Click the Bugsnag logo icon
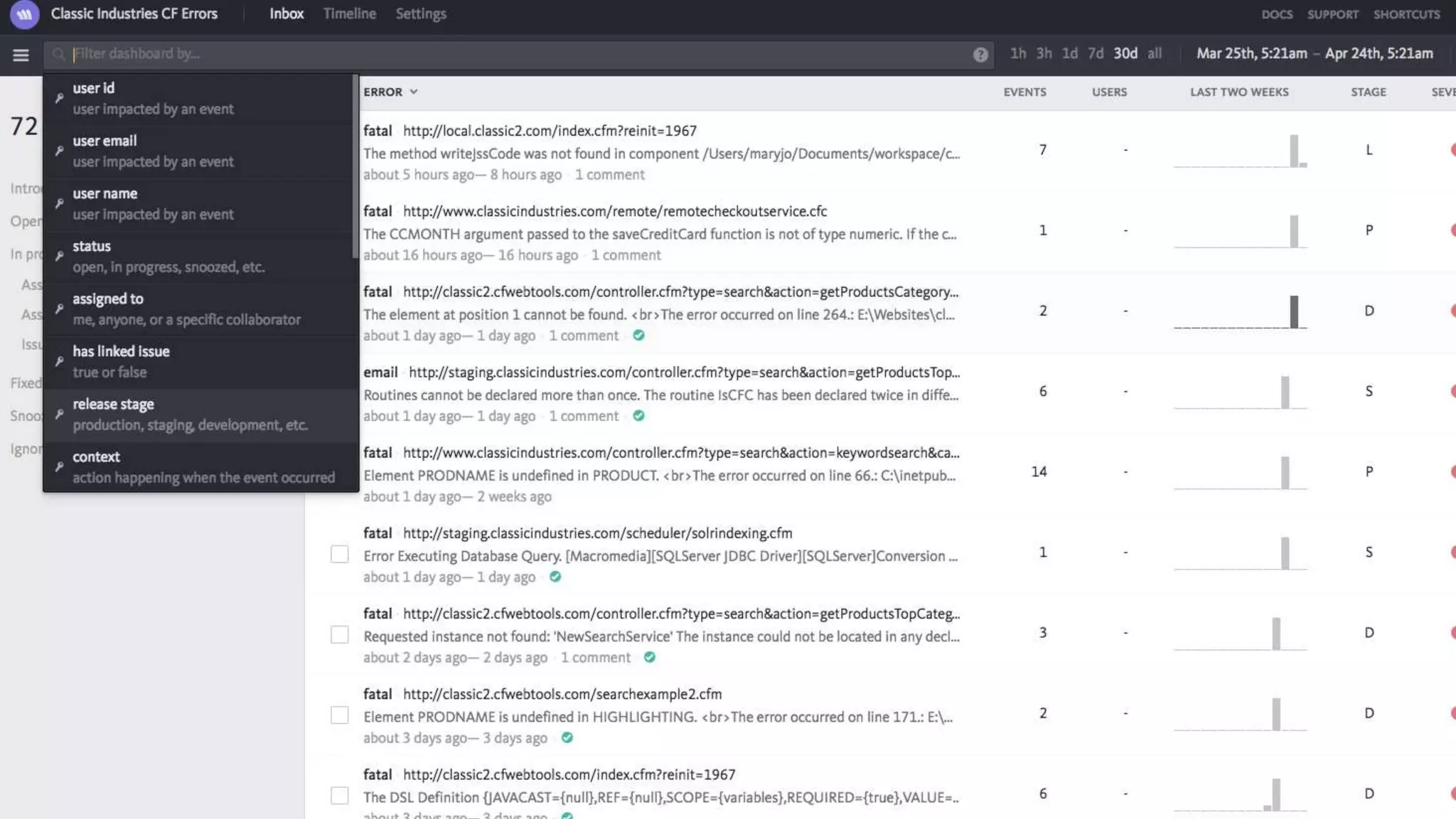The width and height of the screenshot is (1456, 819). [24, 14]
